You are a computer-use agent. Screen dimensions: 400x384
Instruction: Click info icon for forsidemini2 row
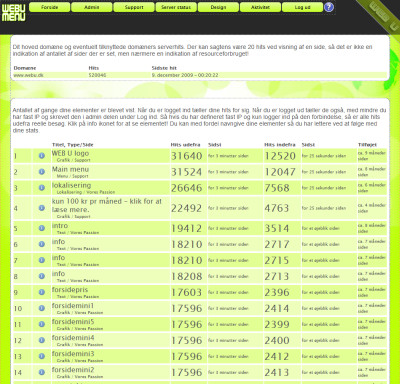[x=42, y=372]
